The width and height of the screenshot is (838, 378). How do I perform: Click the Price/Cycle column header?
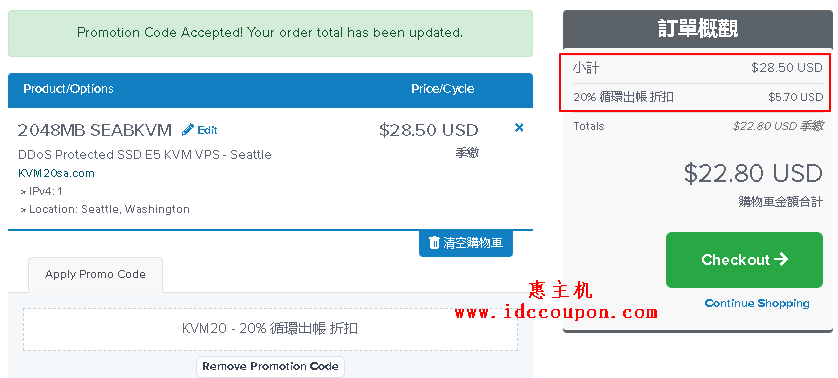click(x=443, y=89)
